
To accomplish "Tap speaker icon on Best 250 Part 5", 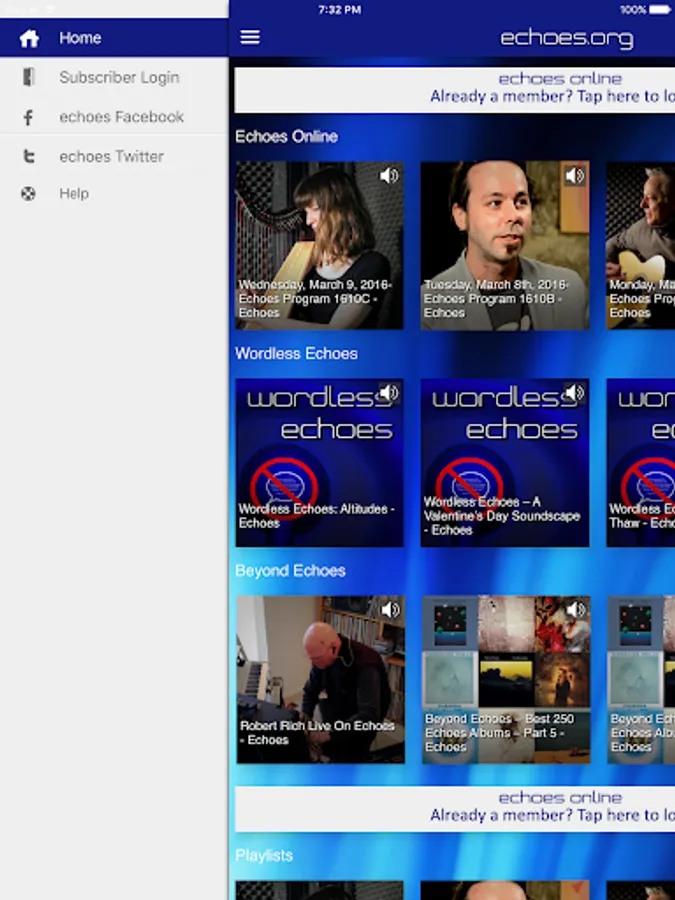I will tap(575, 610).
